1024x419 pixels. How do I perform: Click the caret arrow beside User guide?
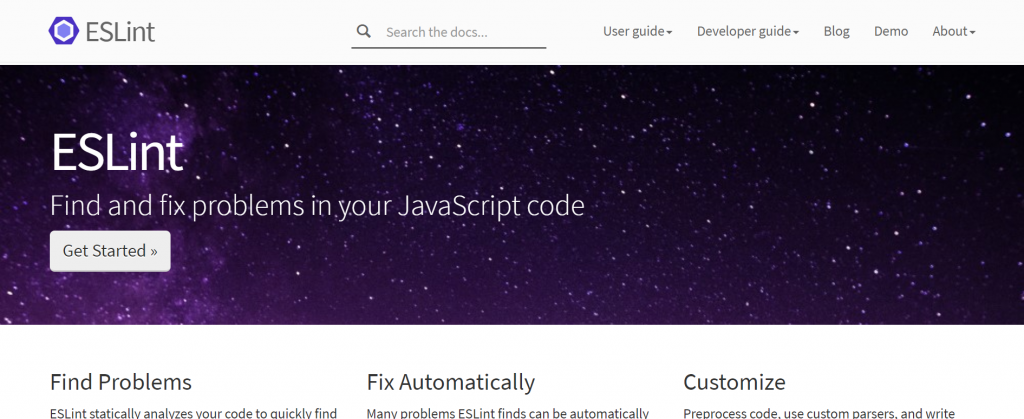(670, 32)
